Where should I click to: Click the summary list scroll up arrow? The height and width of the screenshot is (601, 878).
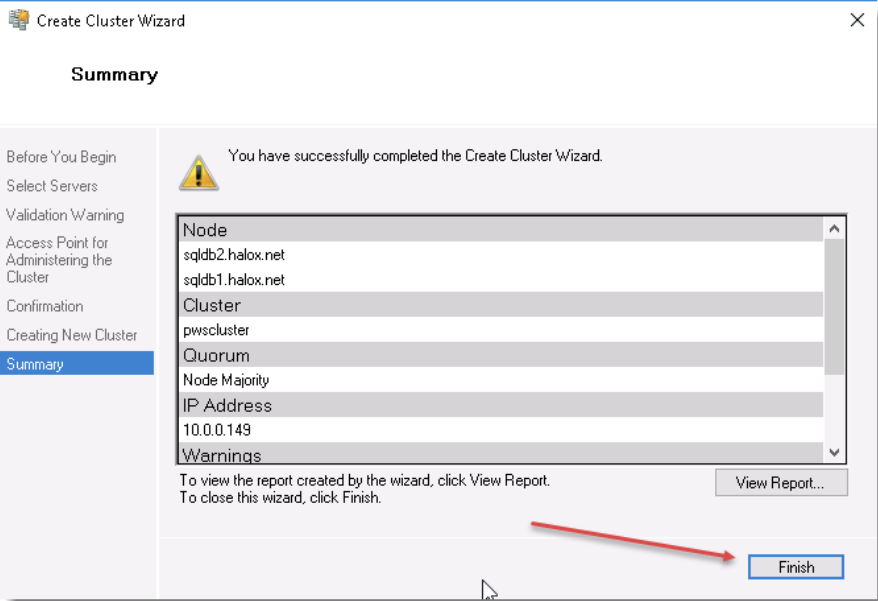tap(834, 229)
